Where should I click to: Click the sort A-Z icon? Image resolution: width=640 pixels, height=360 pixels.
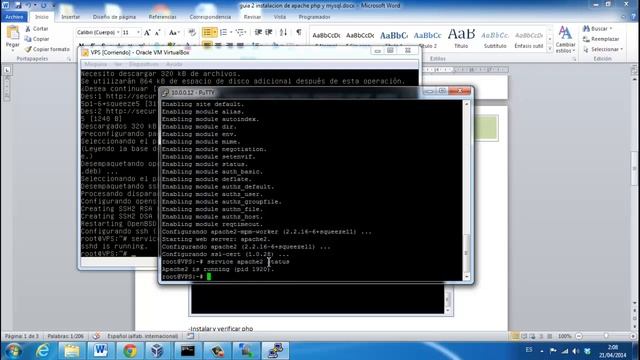point(284,32)
